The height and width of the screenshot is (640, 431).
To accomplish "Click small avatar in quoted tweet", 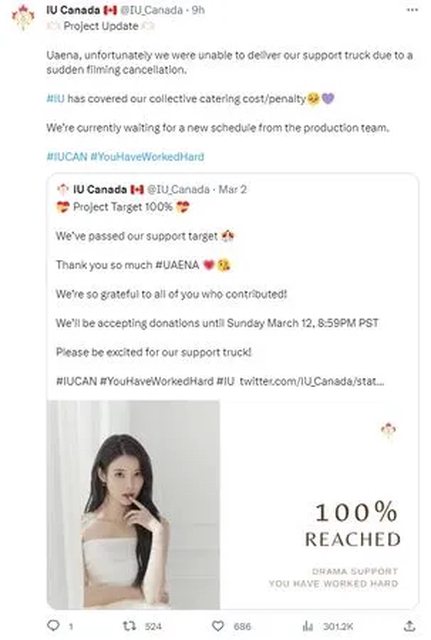I will click(x=63, y=189).
